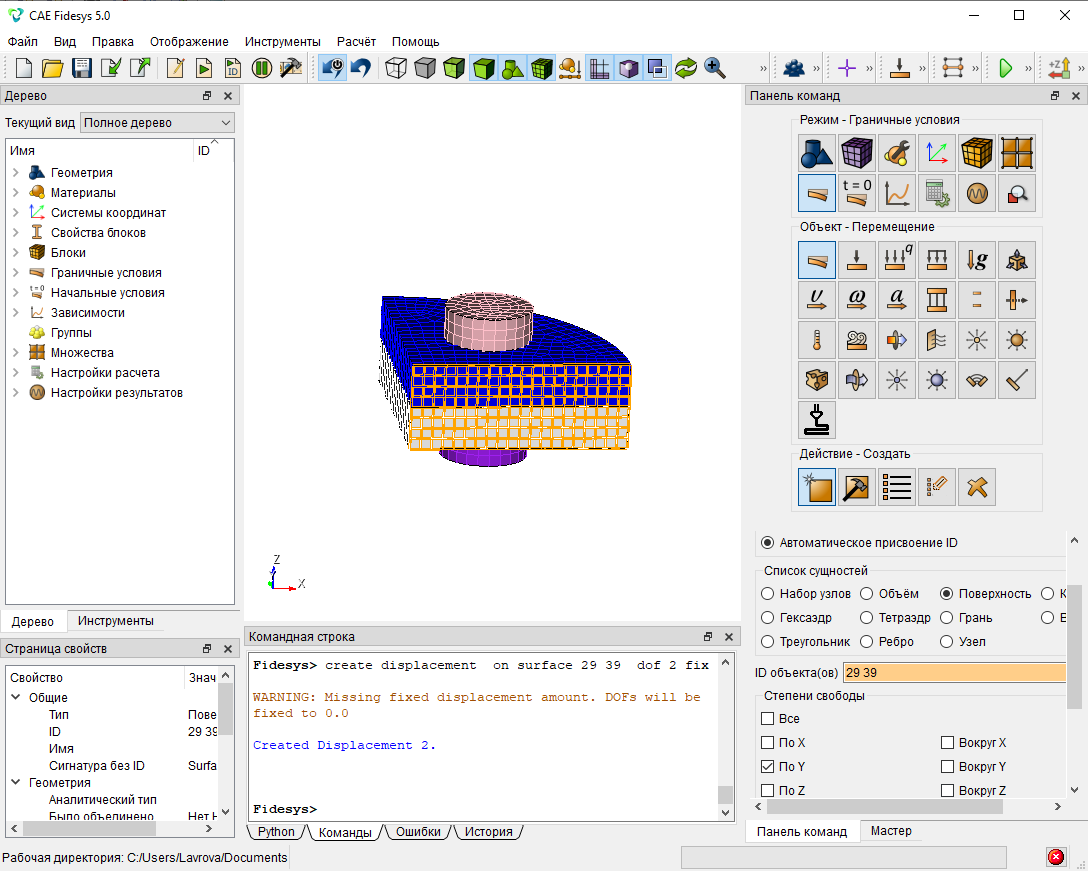Expand the Геометрия tree node
This screenshot has height=871, width=1088.
pyautogui.click(x=16, y=172)
